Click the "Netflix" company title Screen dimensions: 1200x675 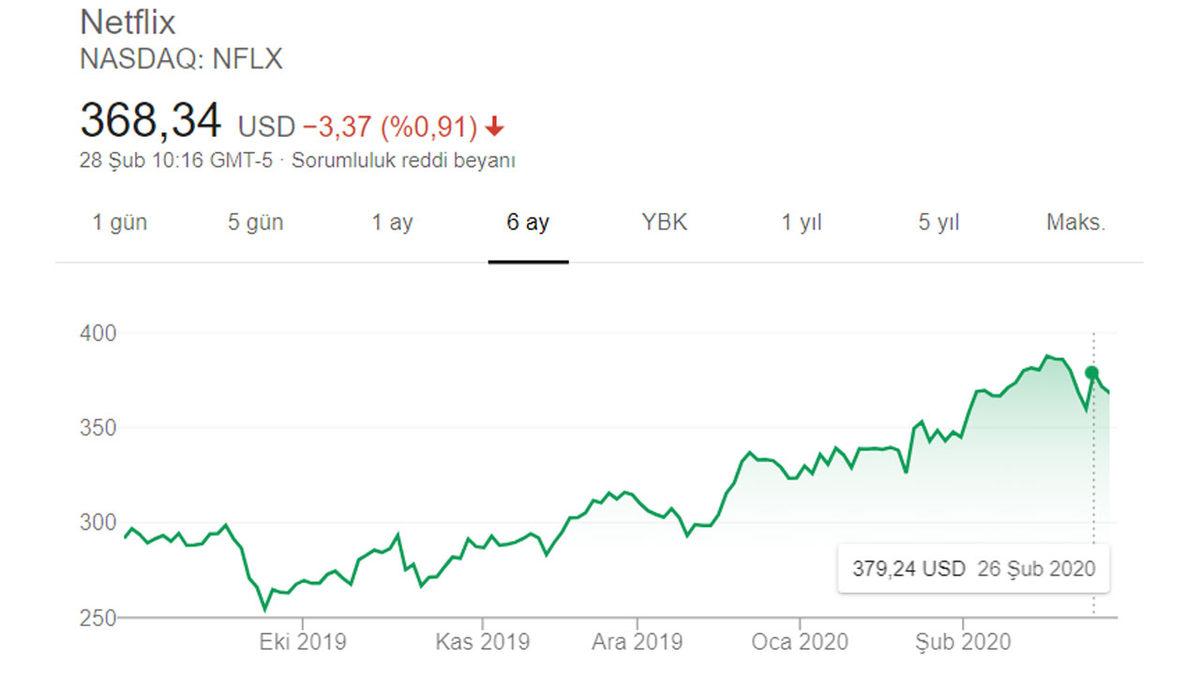pyautogui.click(x=130, y=22)
